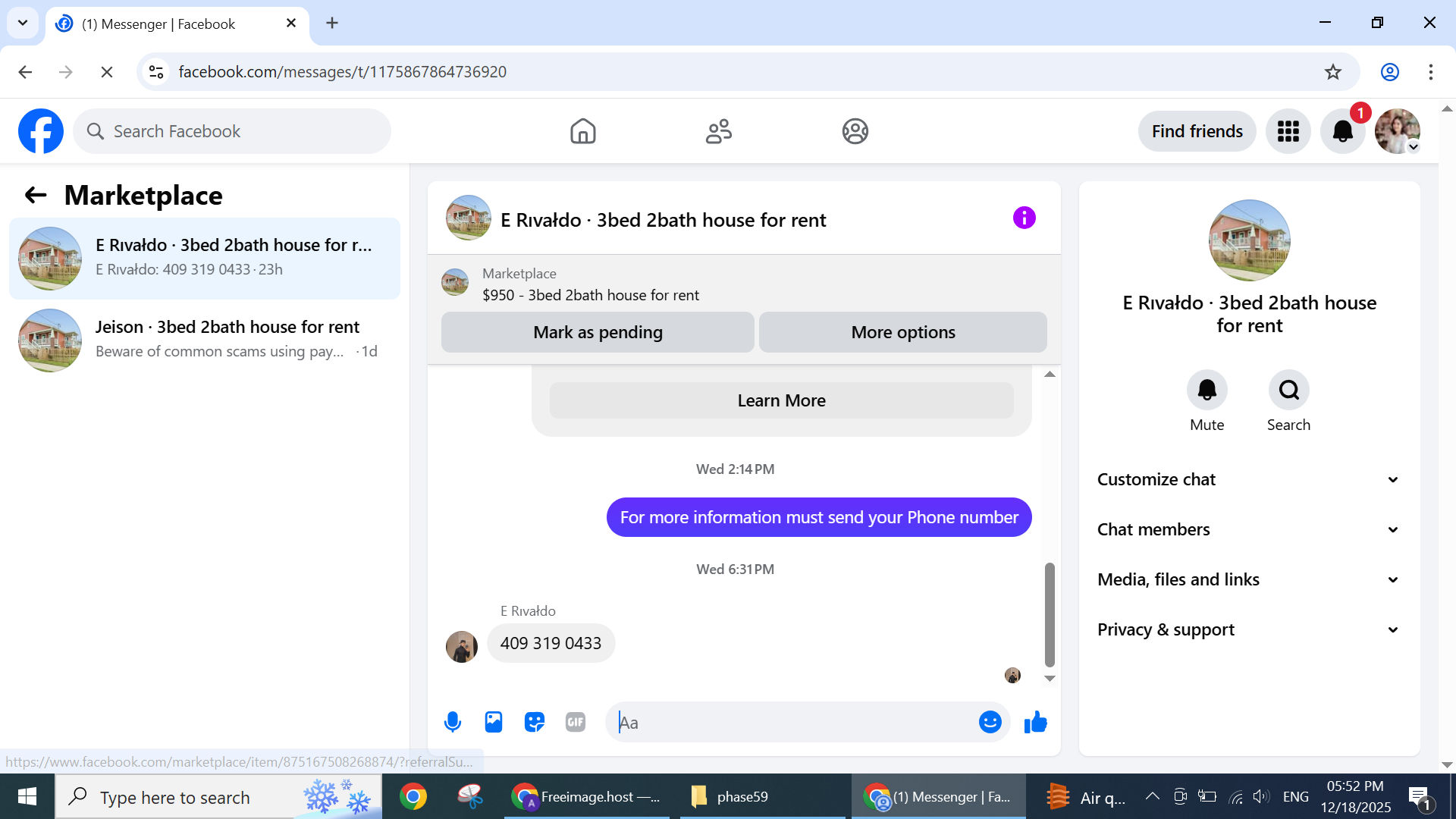Go back to previous page in browser
This screenshot has height=819, width=1456.
[x=25, y=72]
